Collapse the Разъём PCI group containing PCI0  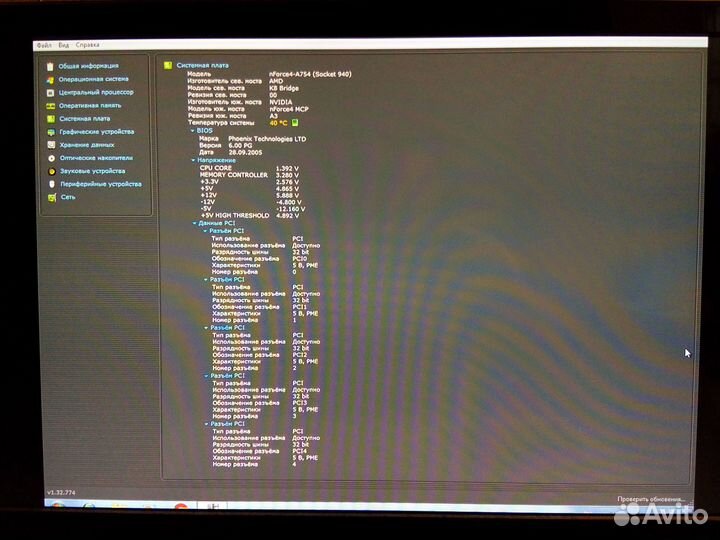(x=206, y=231)
